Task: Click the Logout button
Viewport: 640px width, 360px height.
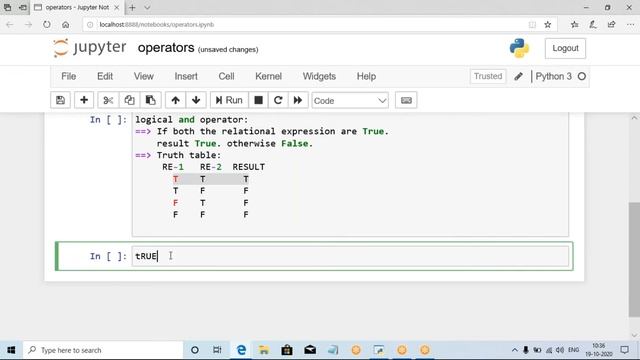Action: pyautogui.click(x=565, y=48)
